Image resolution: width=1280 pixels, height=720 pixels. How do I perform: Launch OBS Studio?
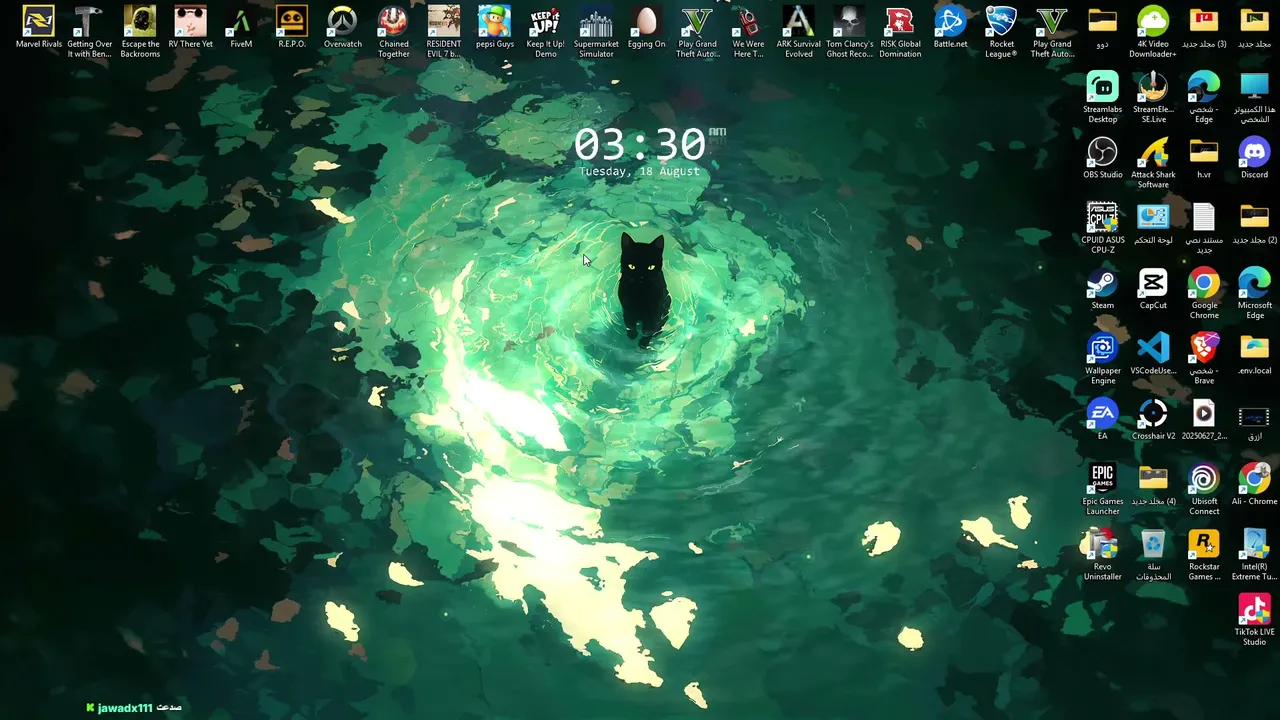point(1102,158)
